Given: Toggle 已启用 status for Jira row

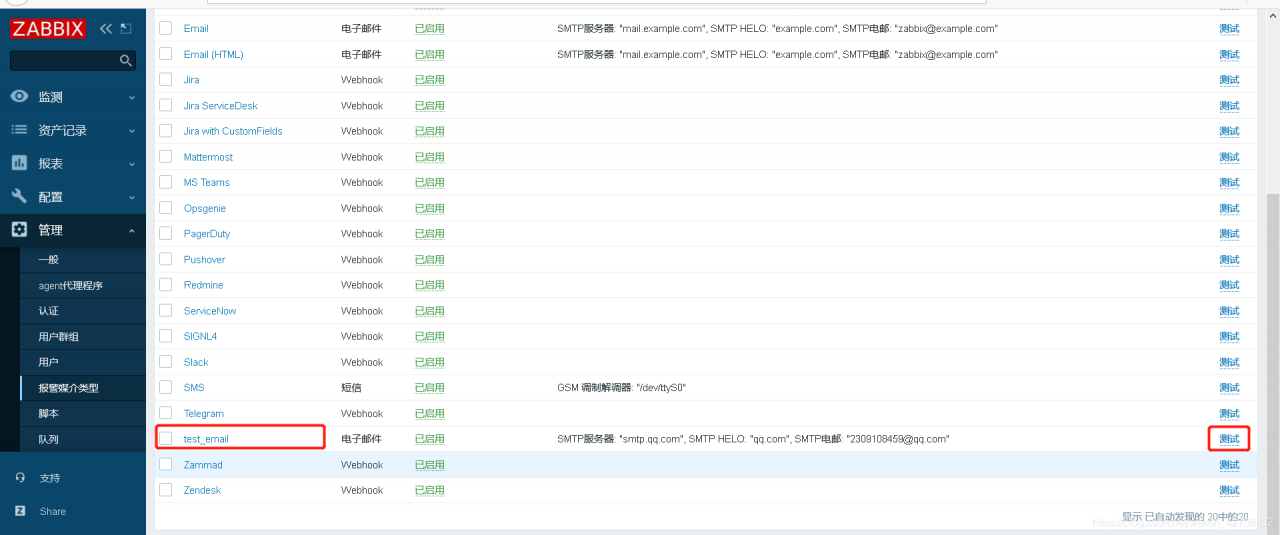Looking at the screenshot, I should point(430,80).
